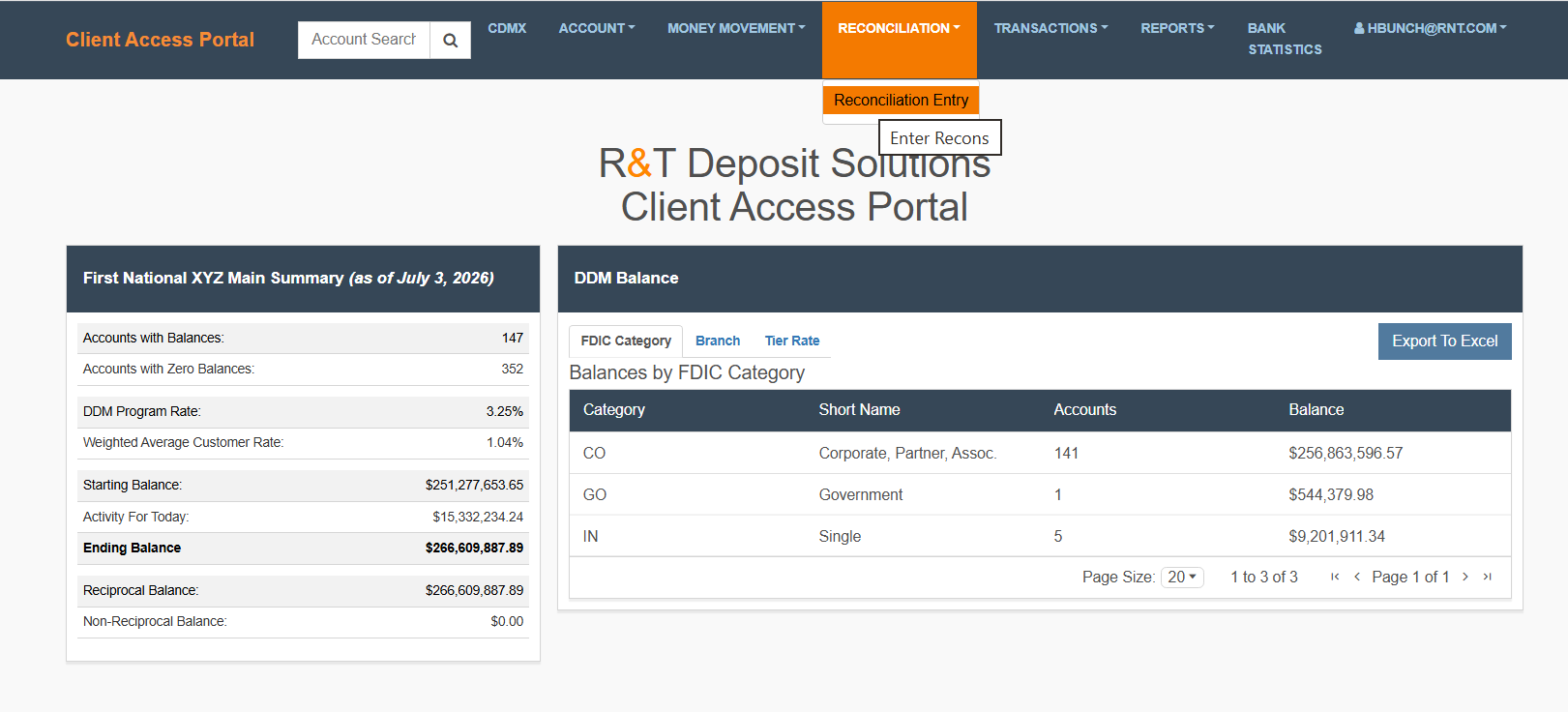Expand the Reports menu

[x=1177, y=28]
